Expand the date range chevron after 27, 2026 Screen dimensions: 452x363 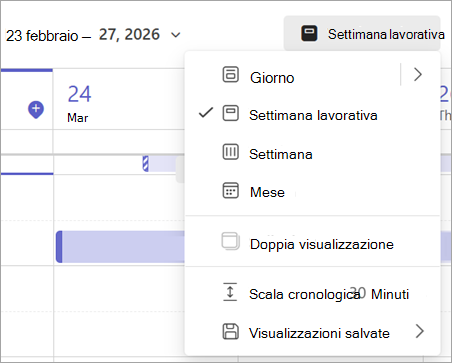(x=175, y=35)
